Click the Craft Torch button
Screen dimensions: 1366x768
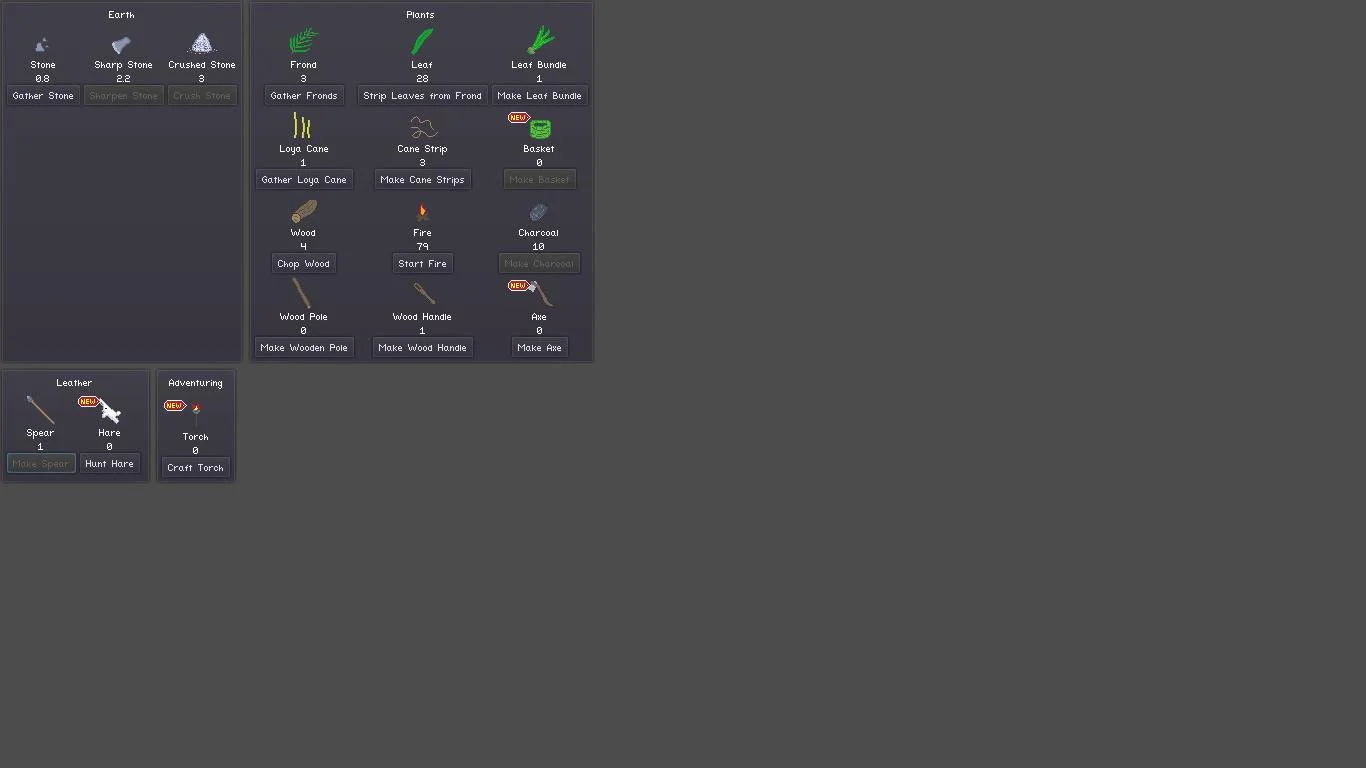point(195,468)
